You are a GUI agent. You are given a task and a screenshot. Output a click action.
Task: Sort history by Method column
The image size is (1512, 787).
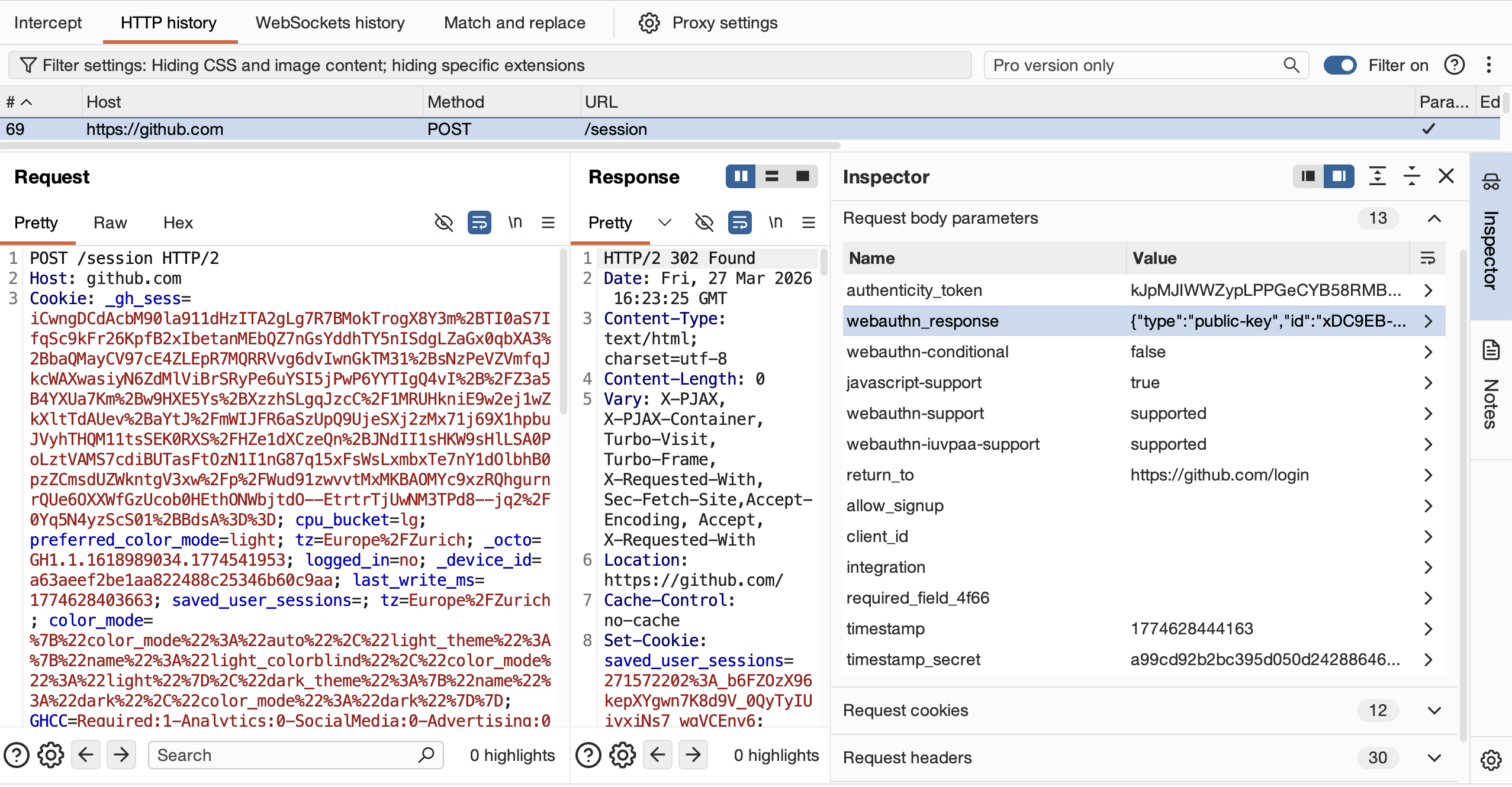502,102
